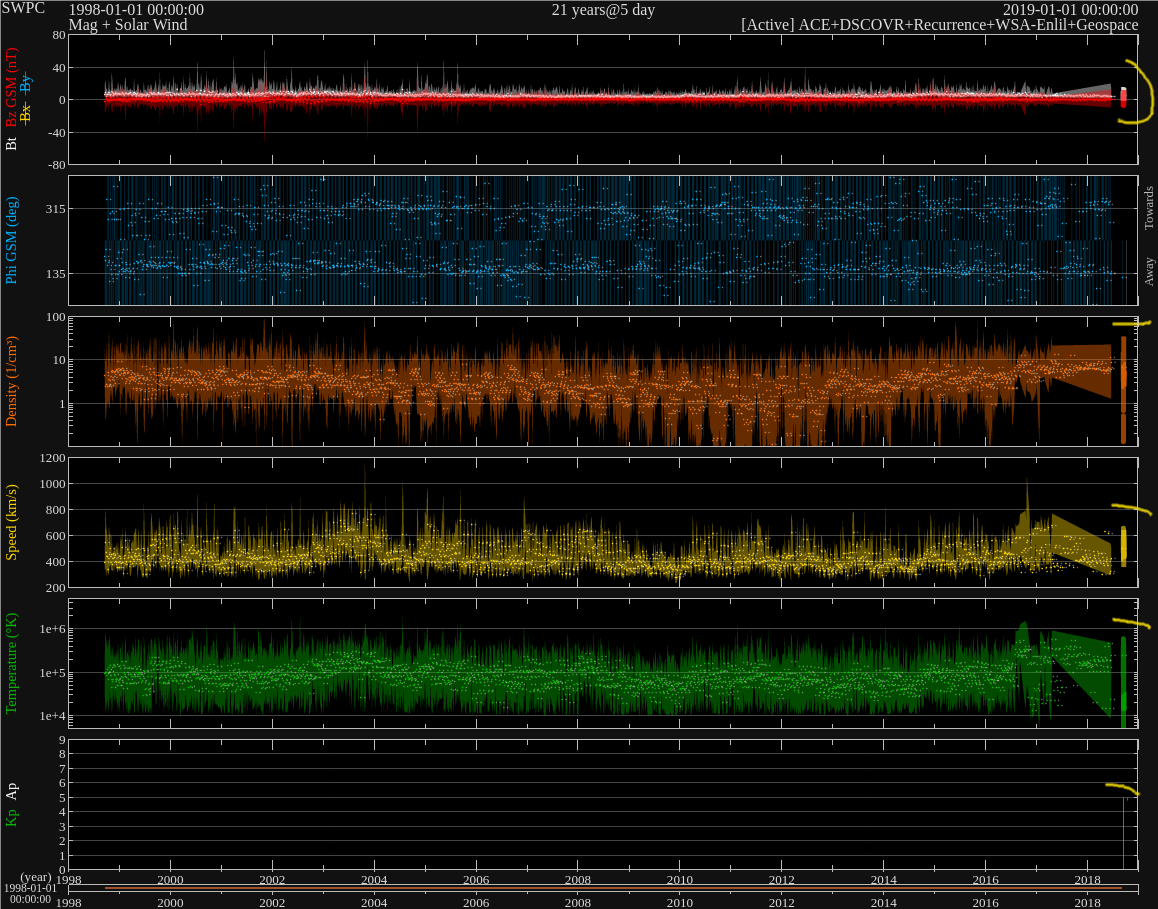Toggle the Bt series label

coord(11,143)
